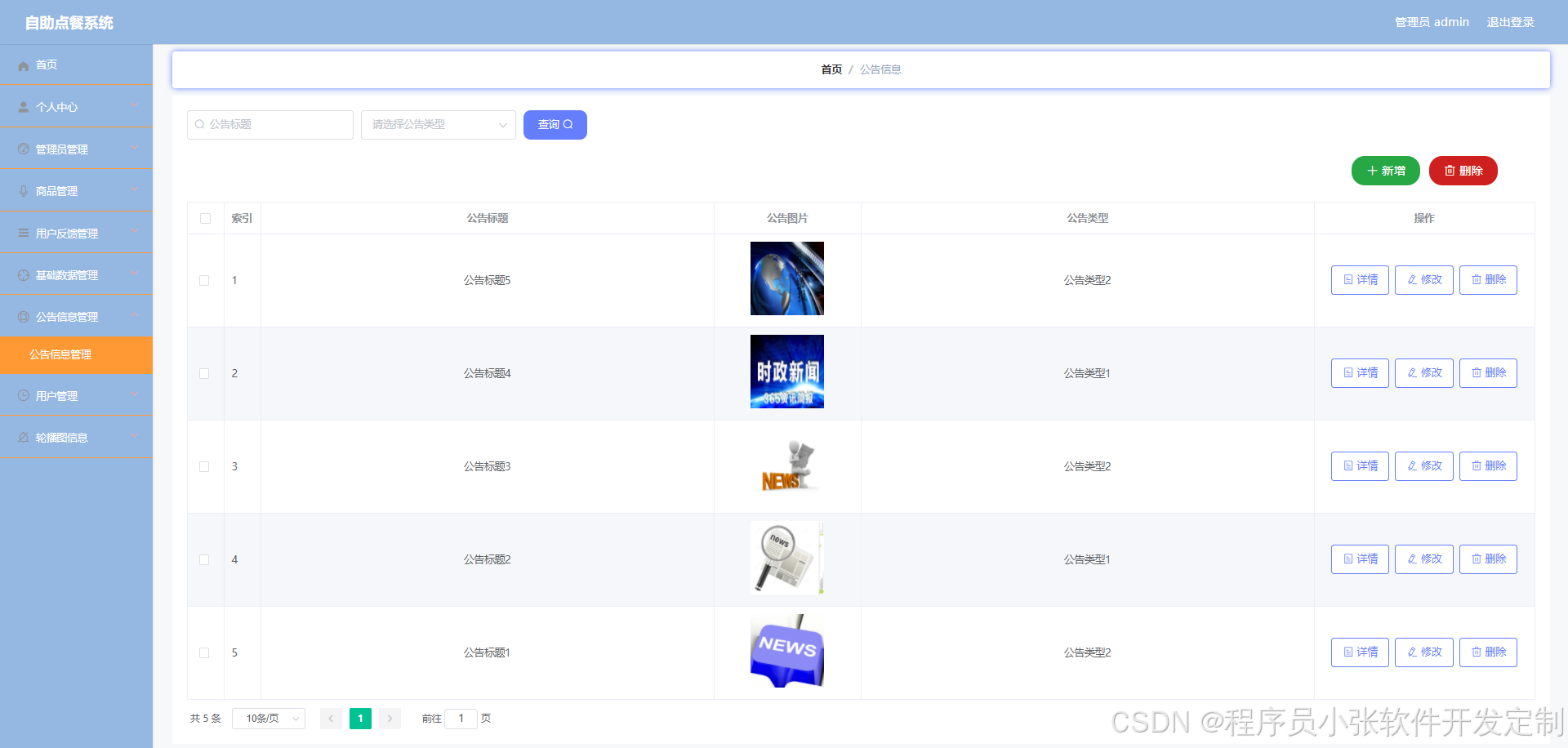This screenshot has height=748, width=1568.
Task: Click the 用户管理 clock icon
Action: [x=23, y=395]
